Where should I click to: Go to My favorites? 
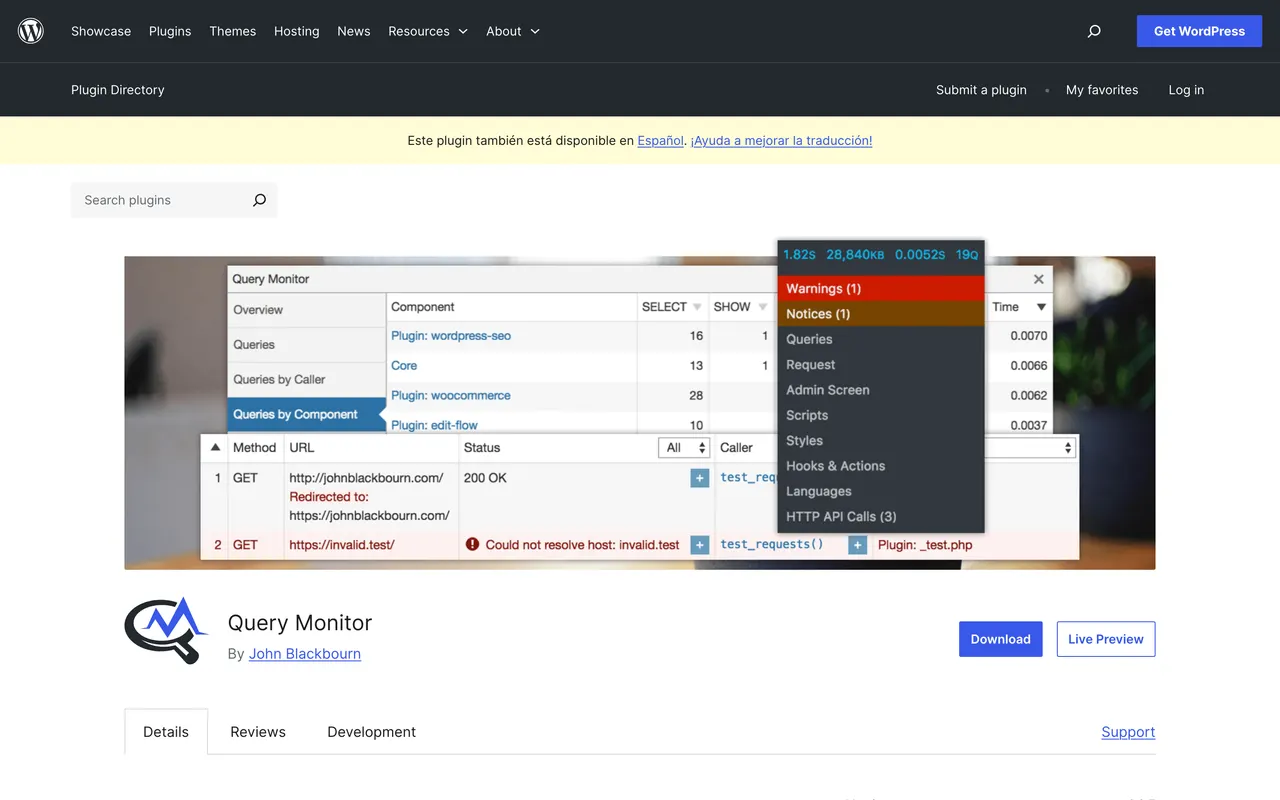click(x=1102, y=90)
